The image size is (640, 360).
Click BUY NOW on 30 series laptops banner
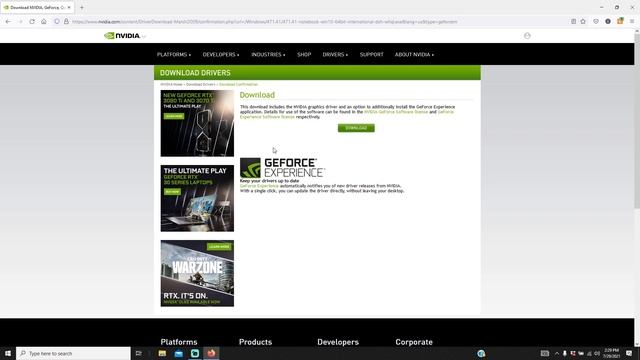[x=172, y=192]
